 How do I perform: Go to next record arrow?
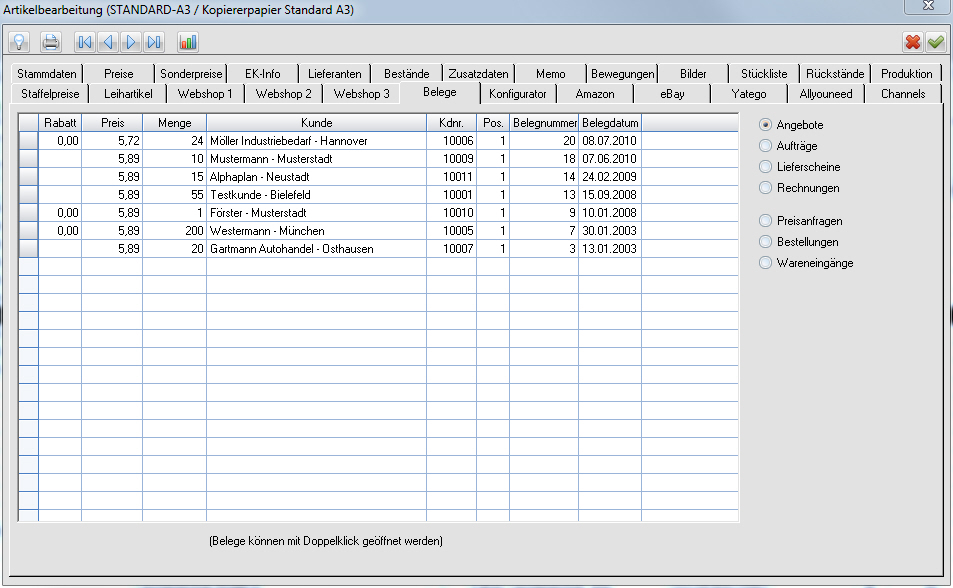(131, 42)
